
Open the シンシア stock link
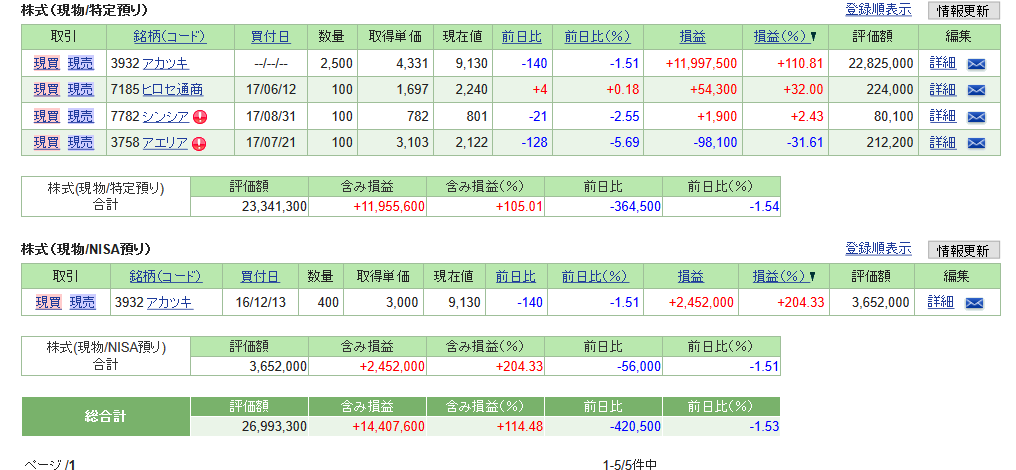(x=165, y=117)
